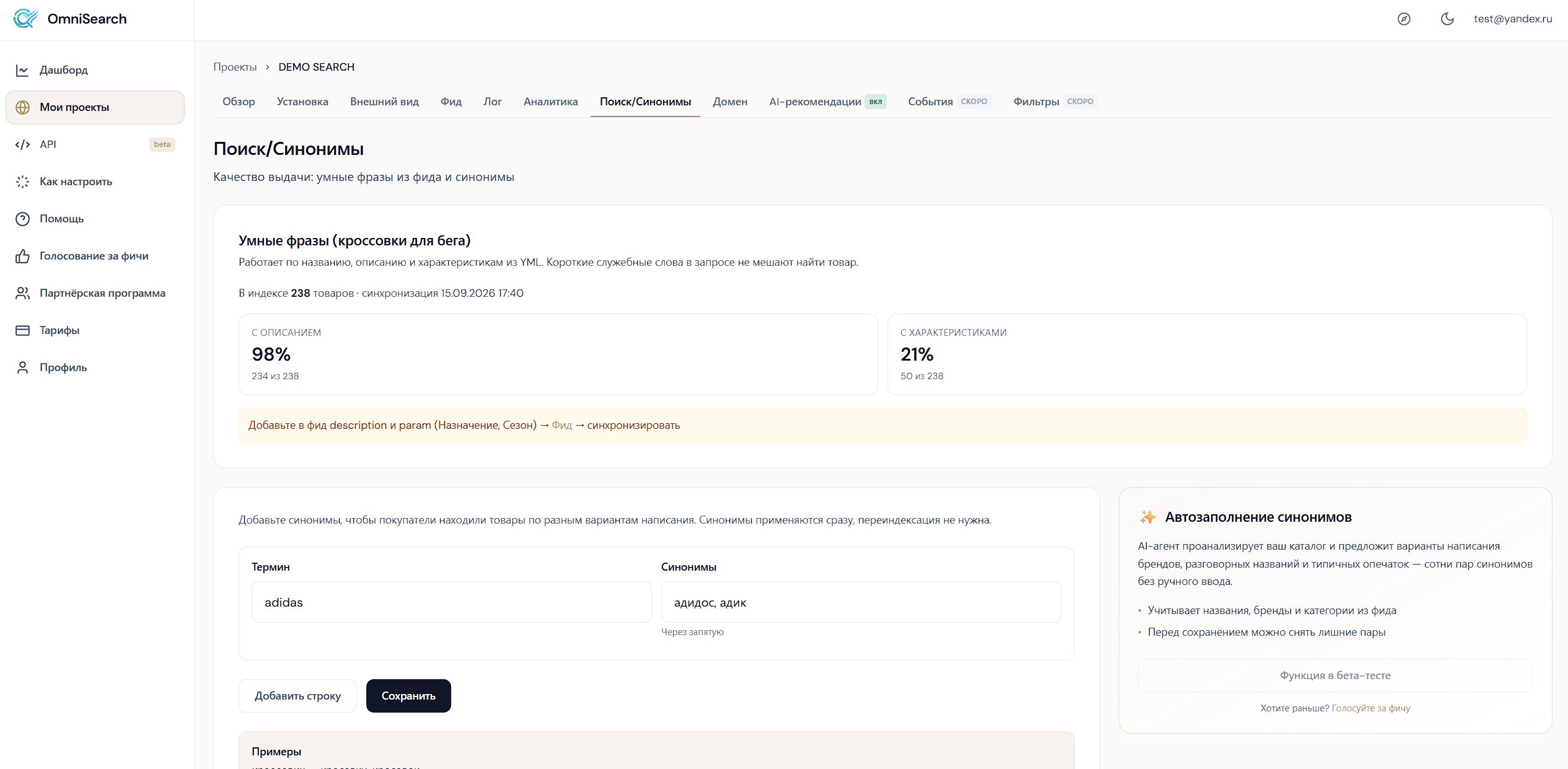Click the Профиль user icon
1568x769 pixels.
[x=22, y=367]
